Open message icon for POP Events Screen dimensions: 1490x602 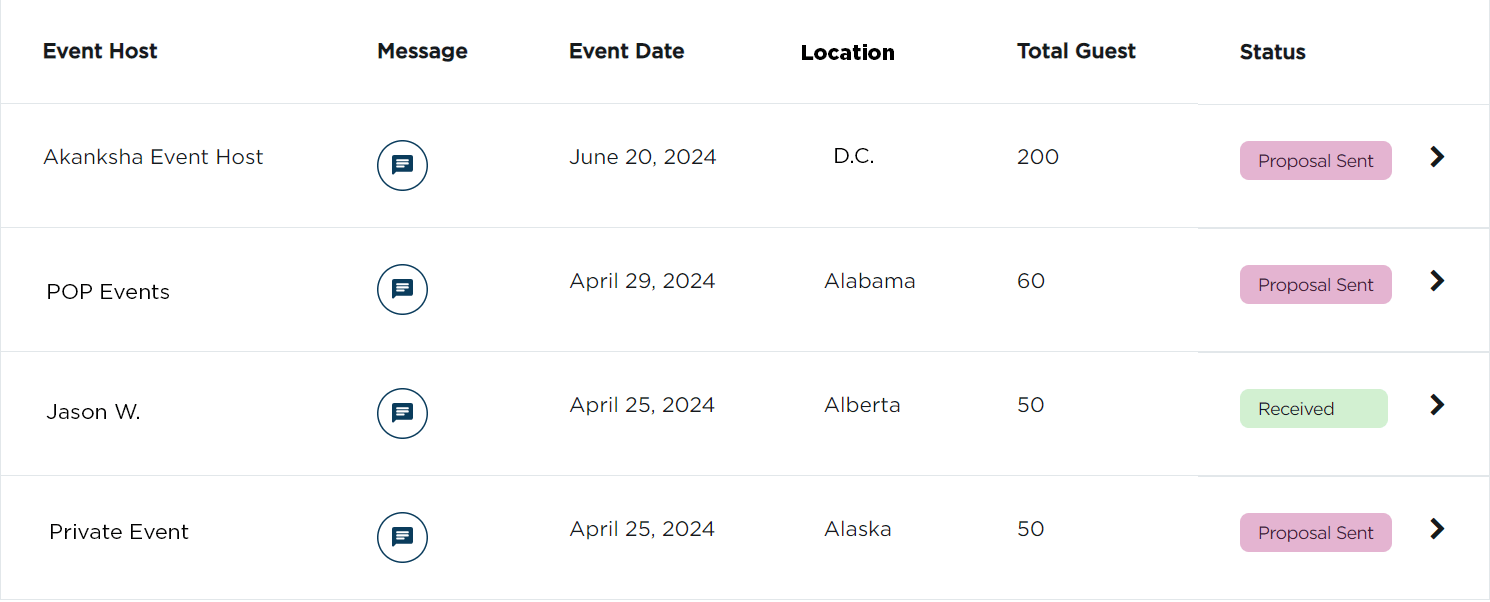point(402,290)
